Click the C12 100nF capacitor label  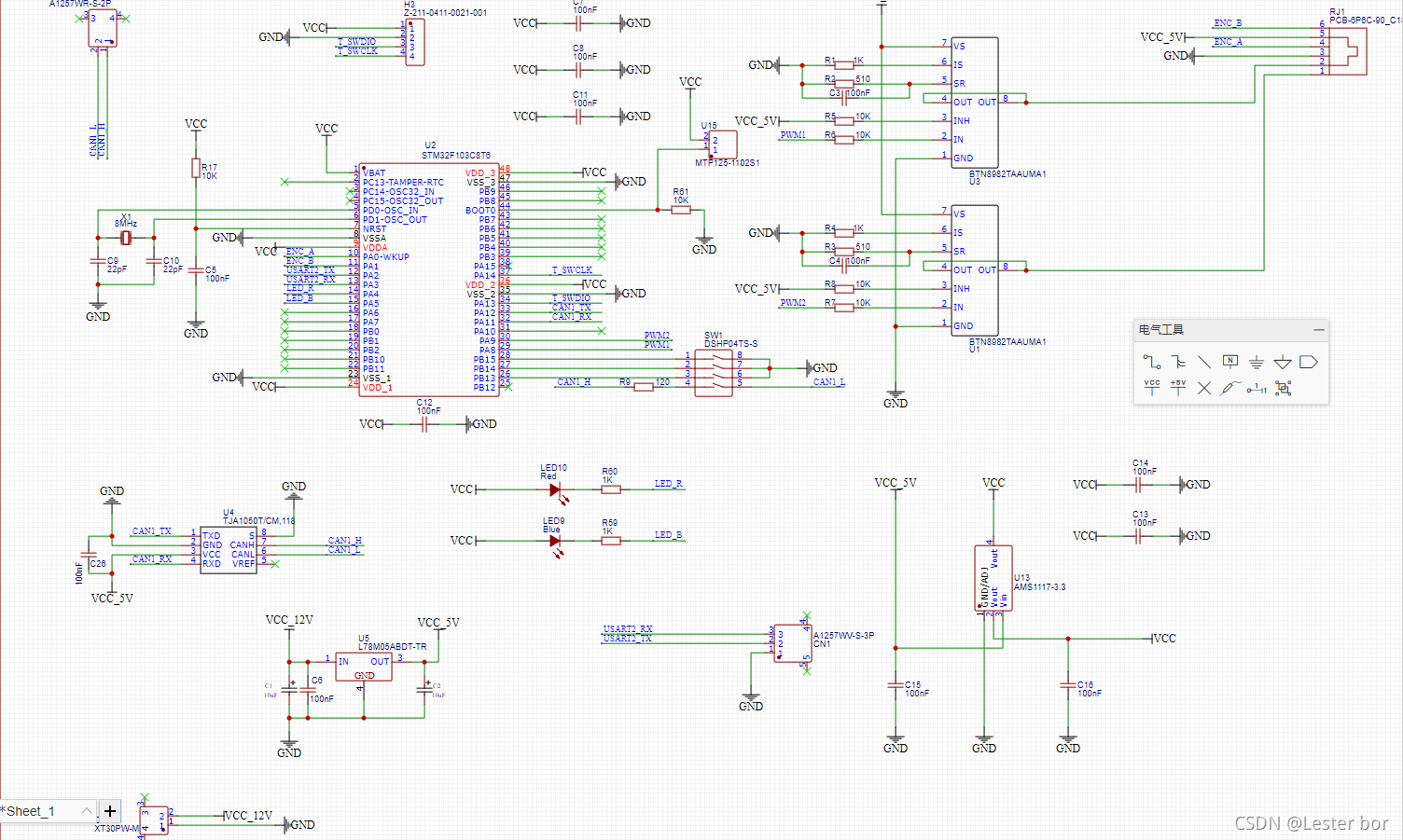(428, 406)
